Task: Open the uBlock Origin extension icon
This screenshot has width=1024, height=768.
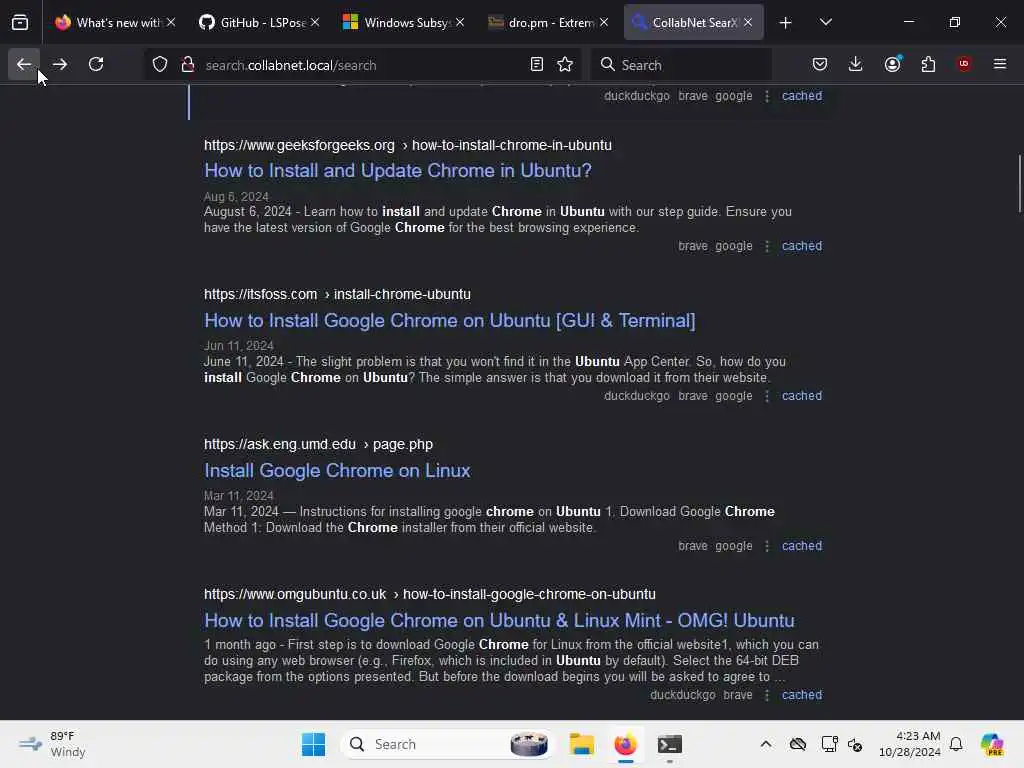Action: 964,64
